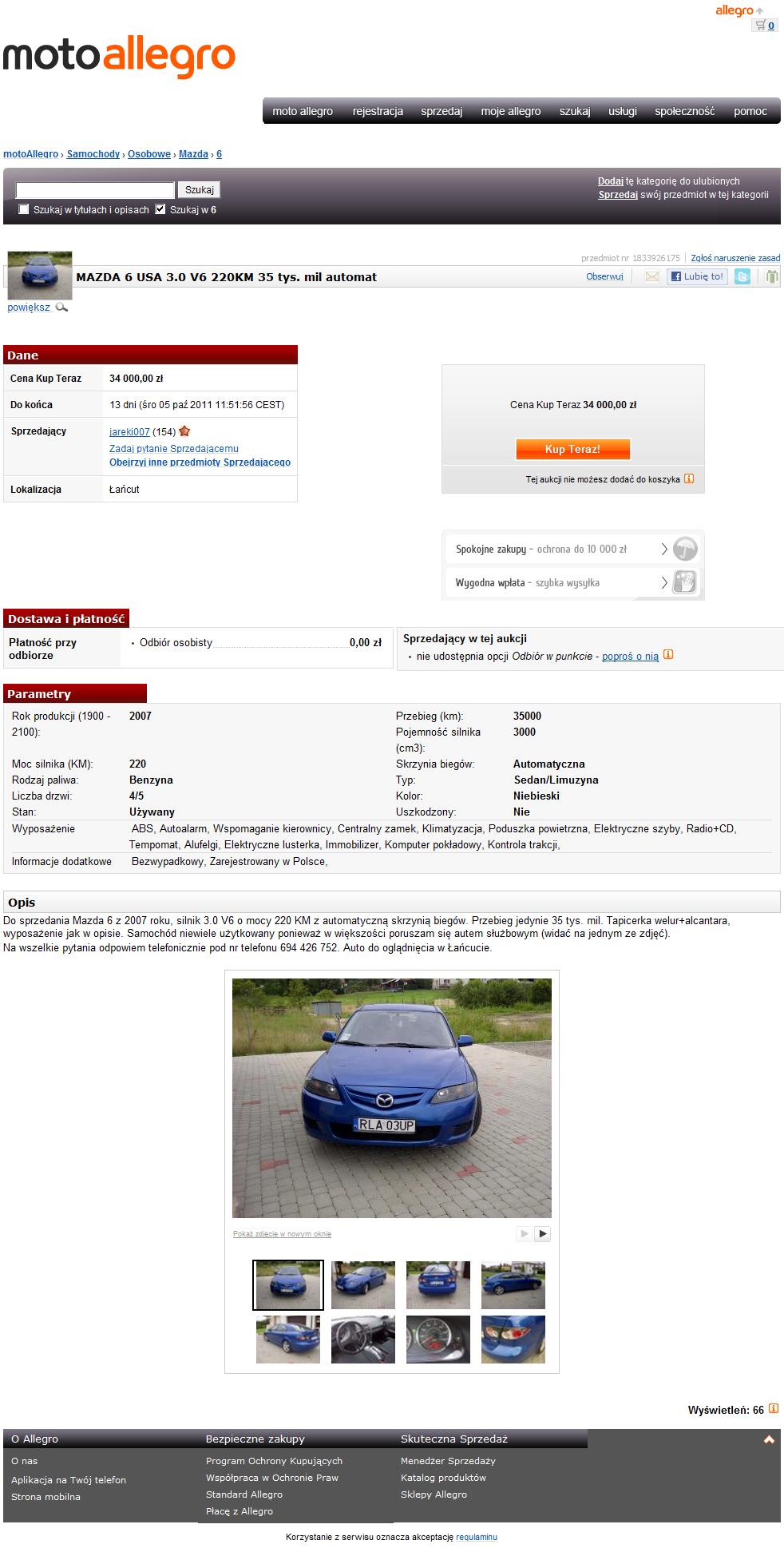The width and height of the screenshot is (784, 1552).
Task: Click the email envelope share icon
Action: pos(652,276)
